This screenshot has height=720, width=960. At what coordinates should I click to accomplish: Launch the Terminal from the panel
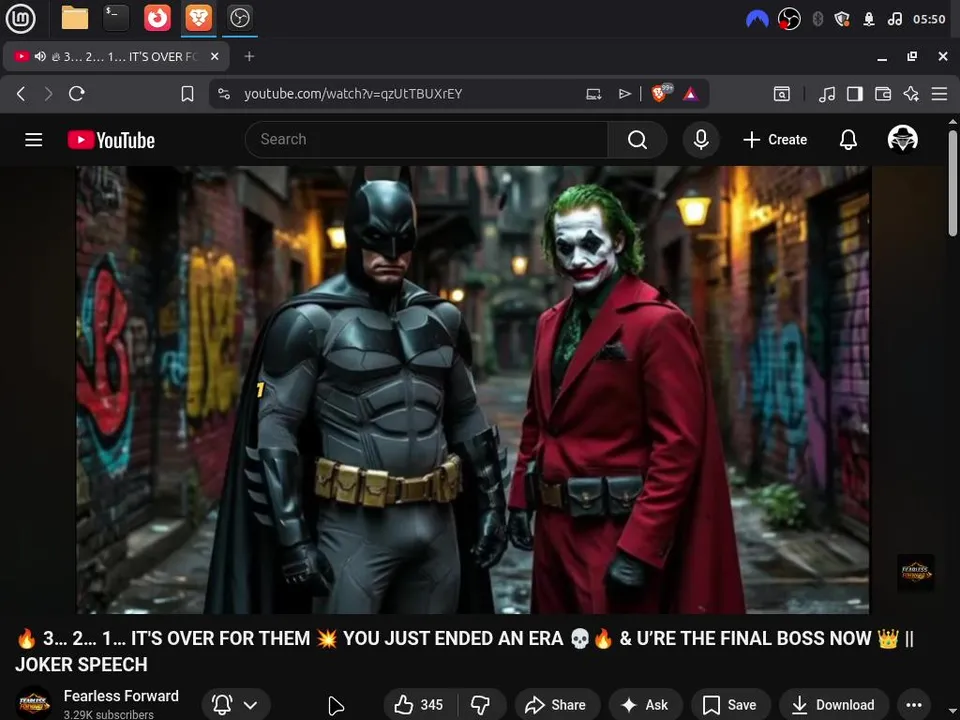coord(116,18)
